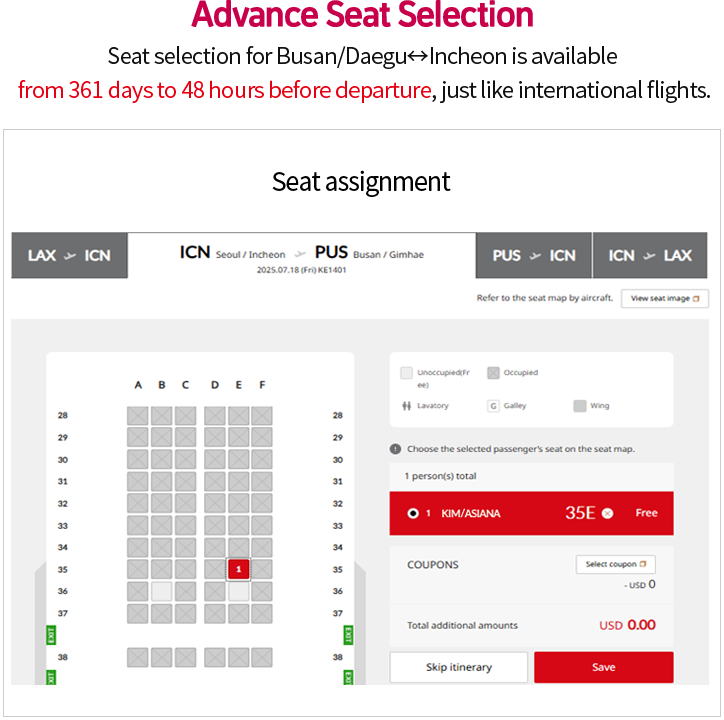Click the Occupied legend seat icon
The image size is (724, 720).
493,373
